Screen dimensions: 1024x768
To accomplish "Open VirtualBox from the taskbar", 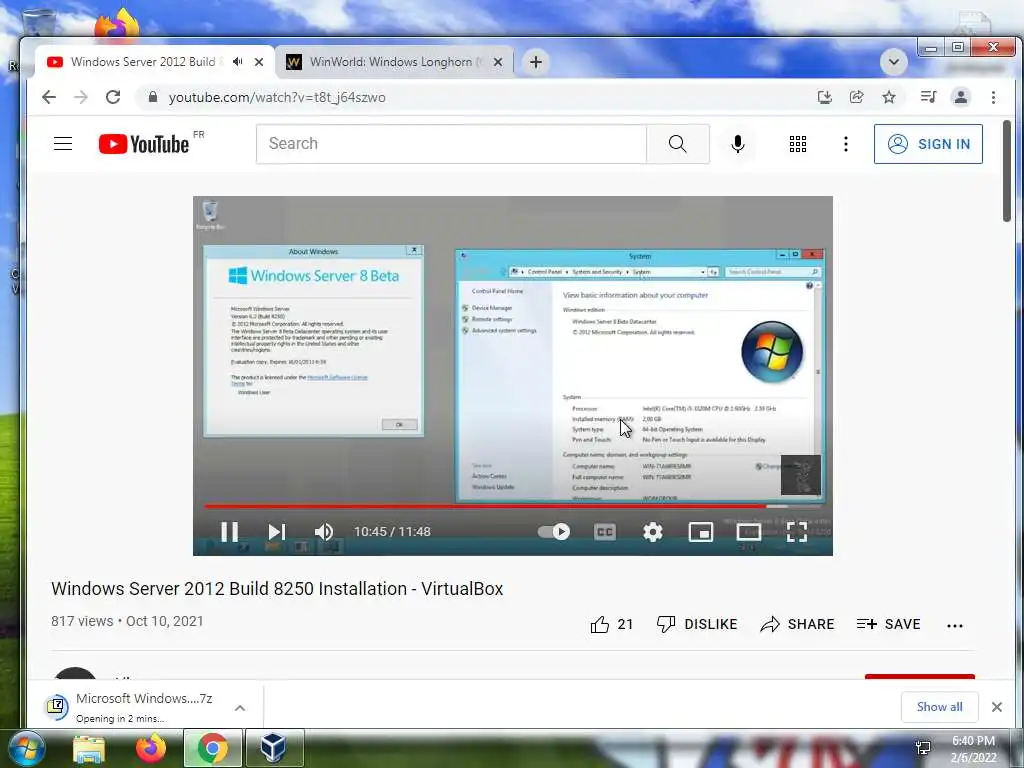I will click(274, 748).
